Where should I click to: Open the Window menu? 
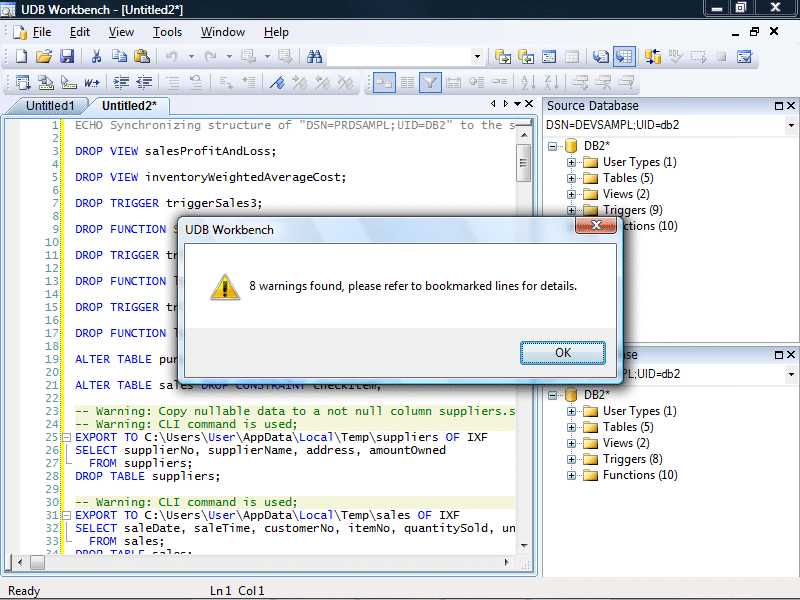click(222, 32)
